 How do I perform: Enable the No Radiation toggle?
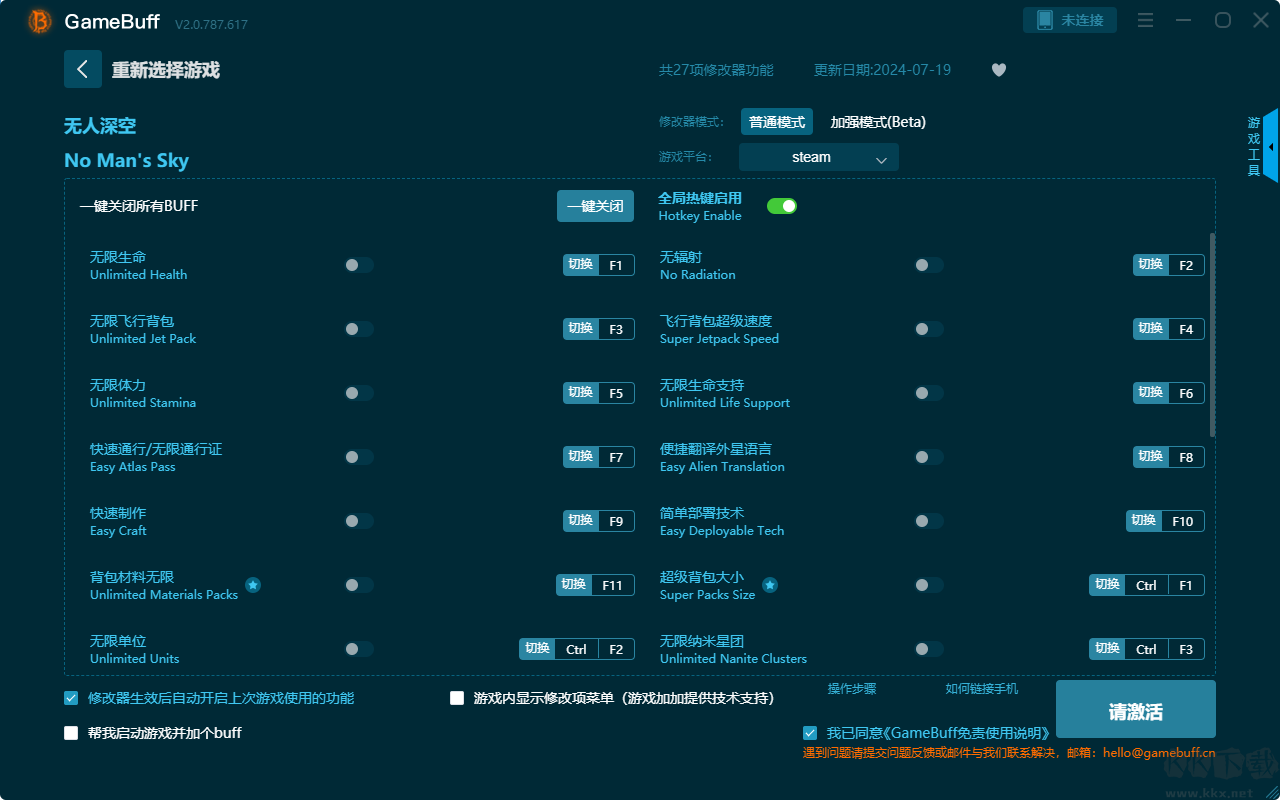(x=929, y=265)
